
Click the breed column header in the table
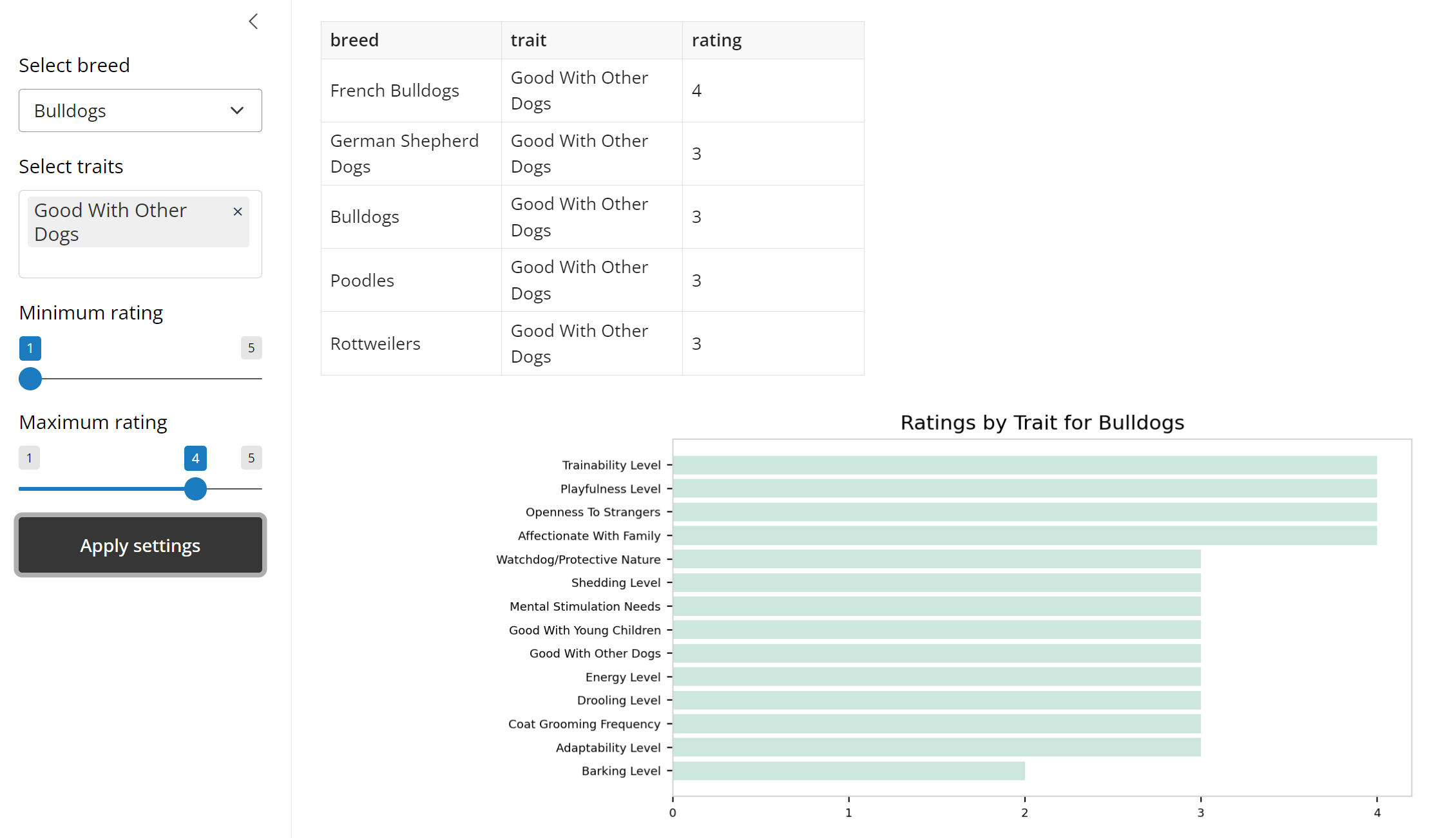tap(354, 39)
